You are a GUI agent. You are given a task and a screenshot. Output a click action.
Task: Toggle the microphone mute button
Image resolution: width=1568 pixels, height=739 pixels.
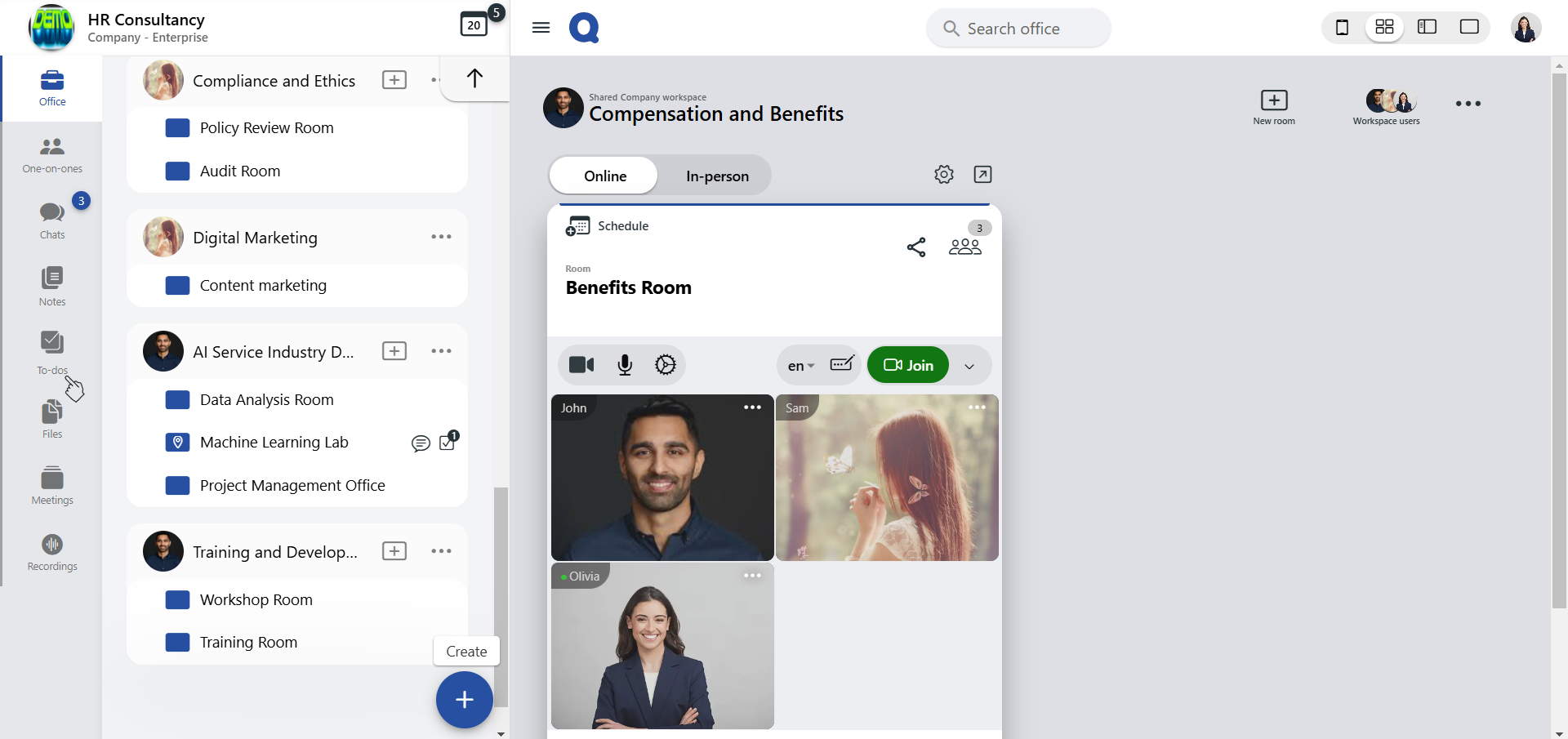tap(625, 365)
